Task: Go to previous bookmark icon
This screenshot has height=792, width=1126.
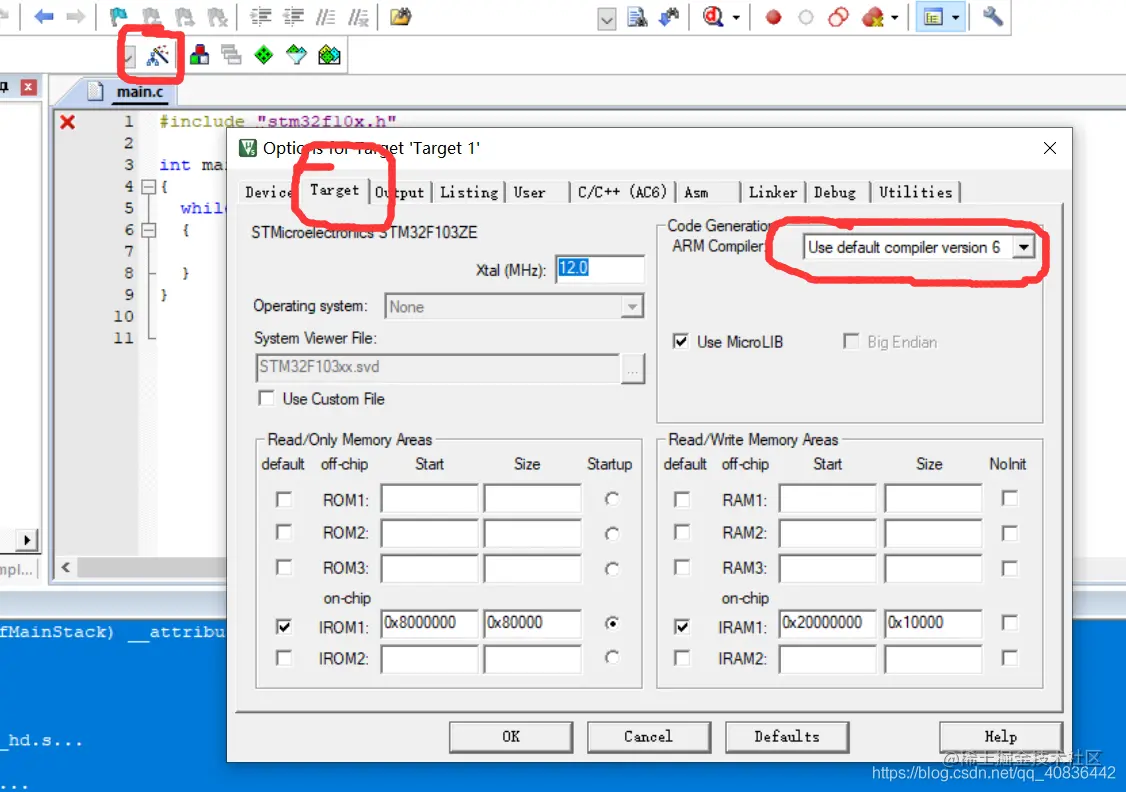Action: click(152, 17)
